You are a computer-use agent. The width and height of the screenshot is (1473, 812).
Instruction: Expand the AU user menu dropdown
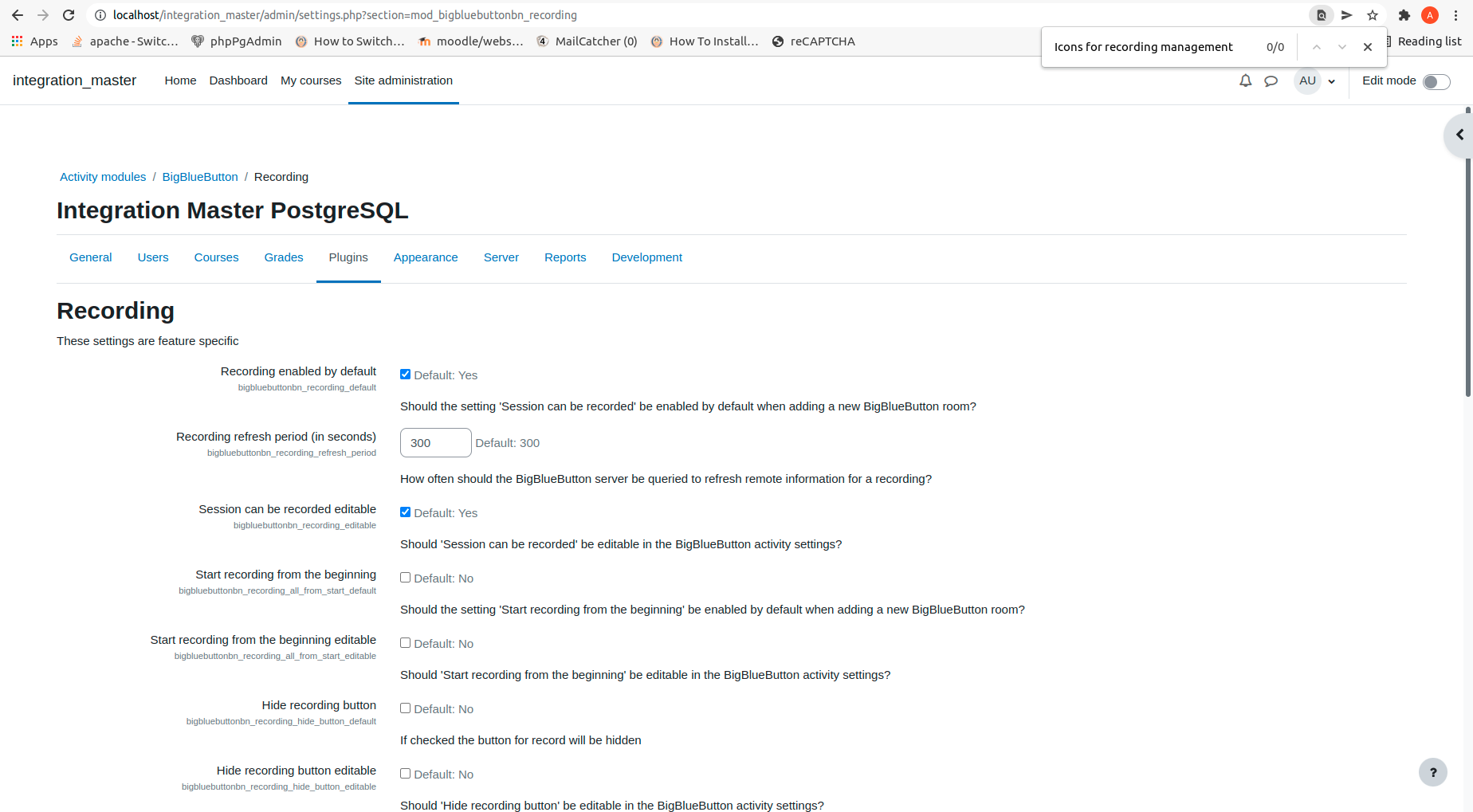(x=1315, y=80)
